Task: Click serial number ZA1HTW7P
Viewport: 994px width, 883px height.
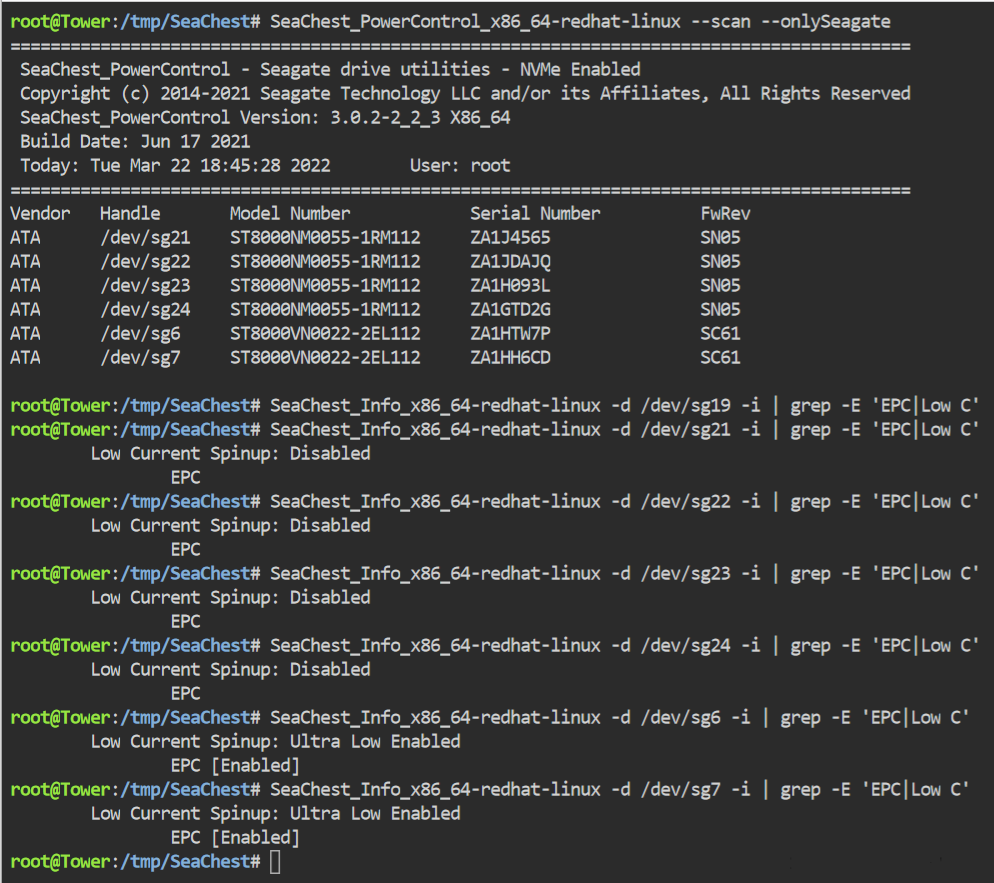Action: pyautogui.click(x=510, y=334)
